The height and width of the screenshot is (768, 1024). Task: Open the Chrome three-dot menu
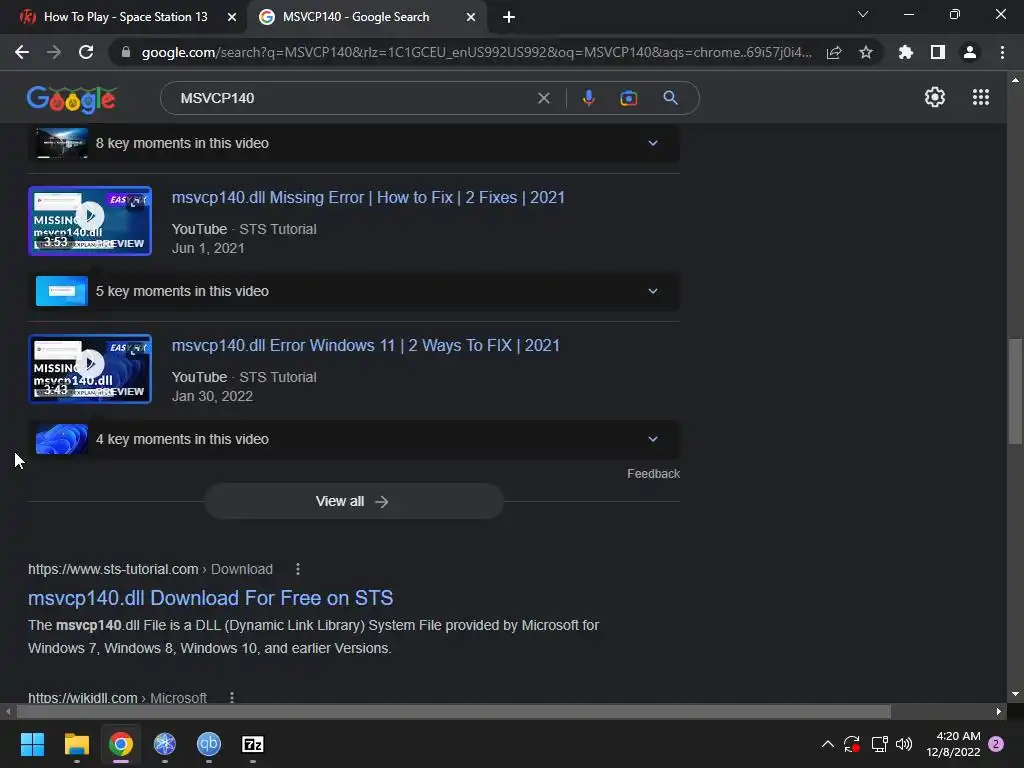[x=1002, y=52]
